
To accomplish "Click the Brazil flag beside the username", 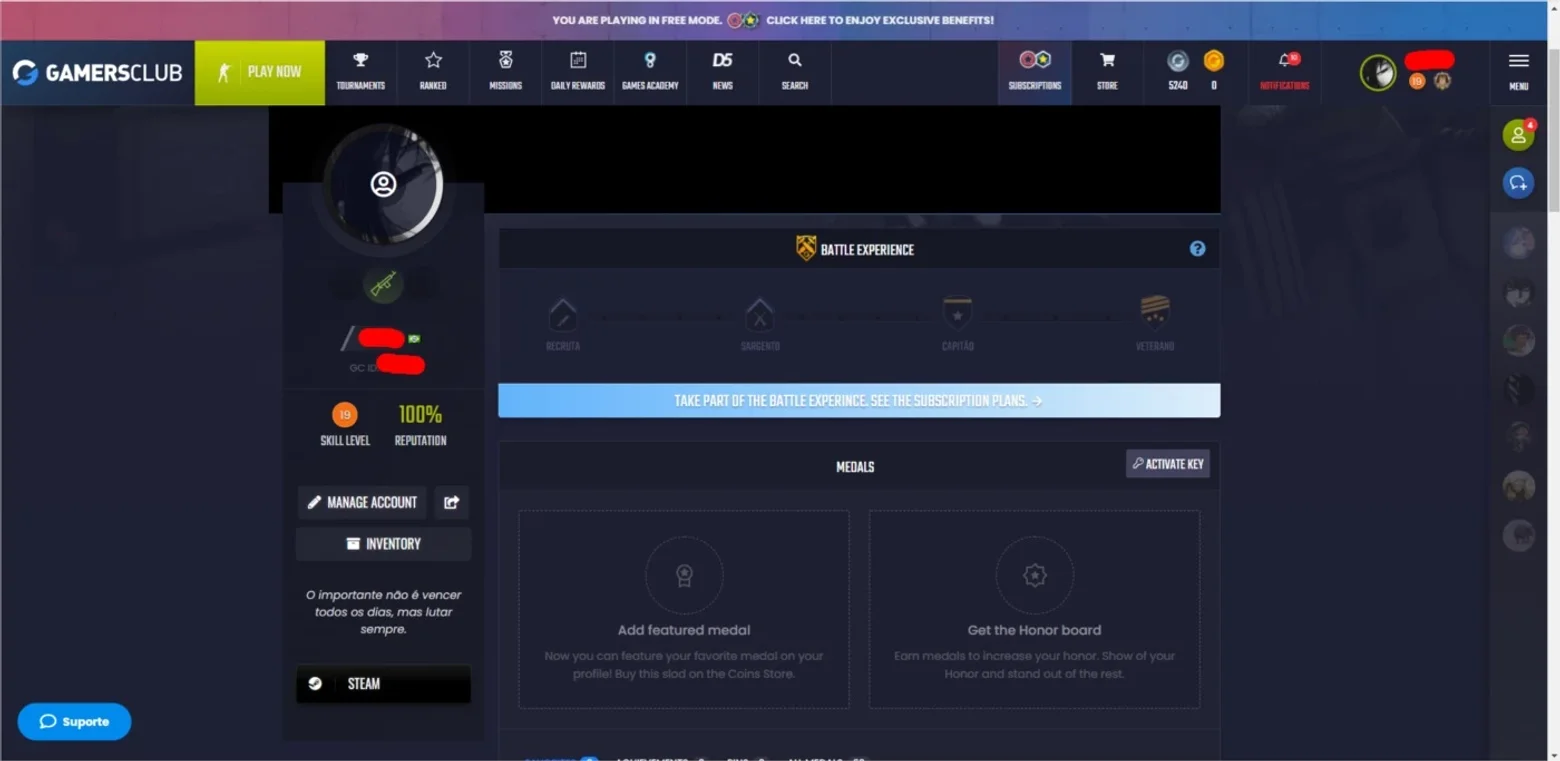I will (x=414, y=339).
